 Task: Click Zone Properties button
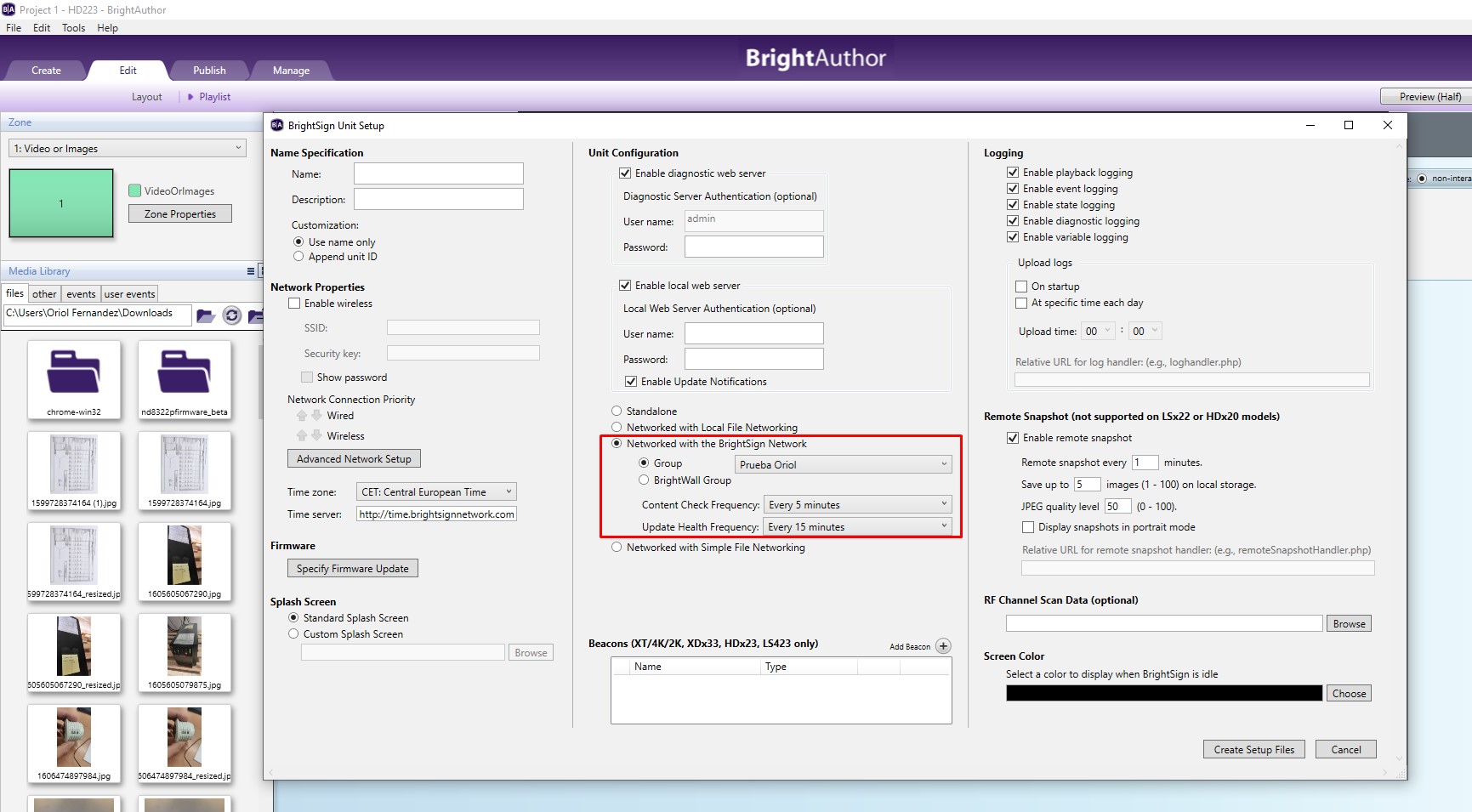tap(180, 214)
